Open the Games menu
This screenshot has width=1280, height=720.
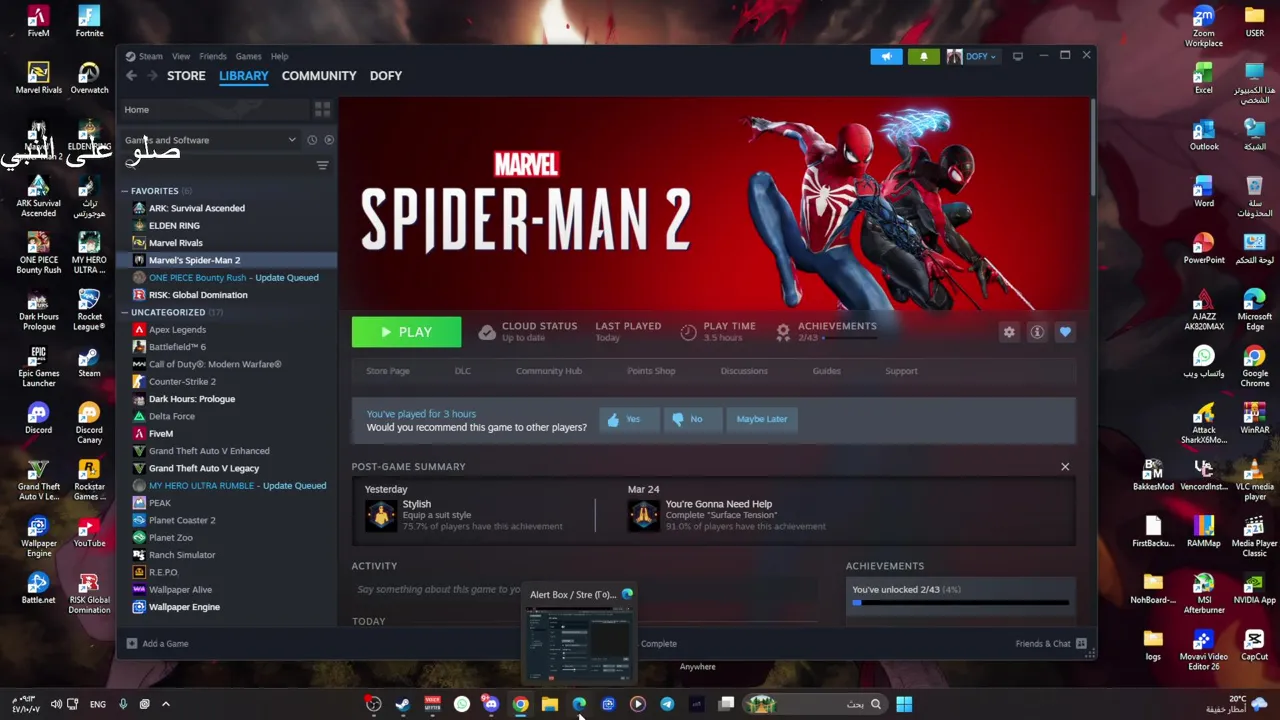pyautogui.click(x=248, y=56)
